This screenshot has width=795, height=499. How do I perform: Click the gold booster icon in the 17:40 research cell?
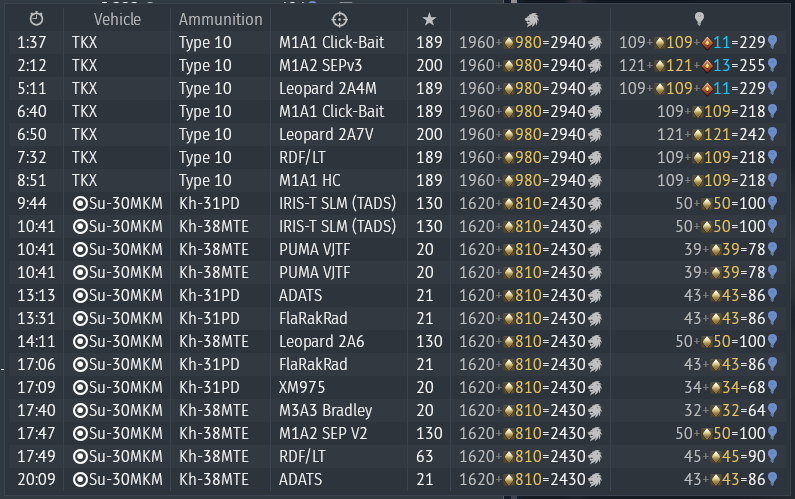(x=716, y=411)
